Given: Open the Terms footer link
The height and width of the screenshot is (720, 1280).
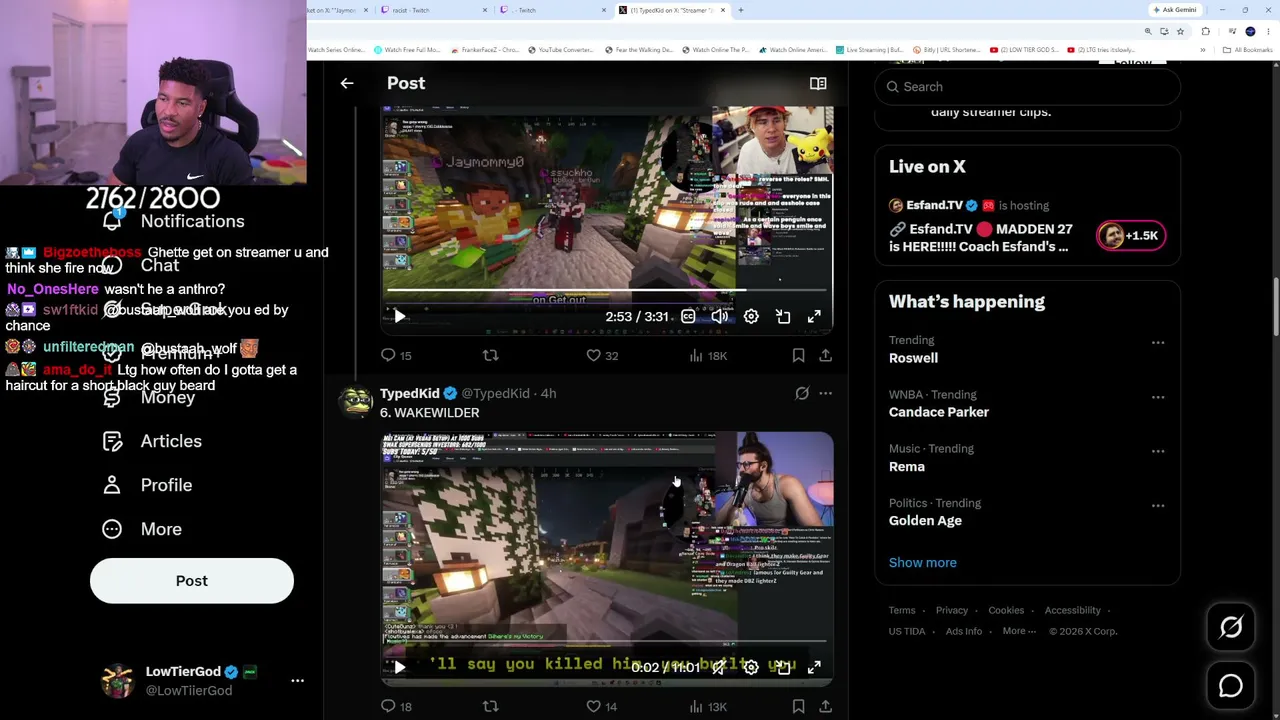Looking at the screenshot, I should tap(902, 610).
